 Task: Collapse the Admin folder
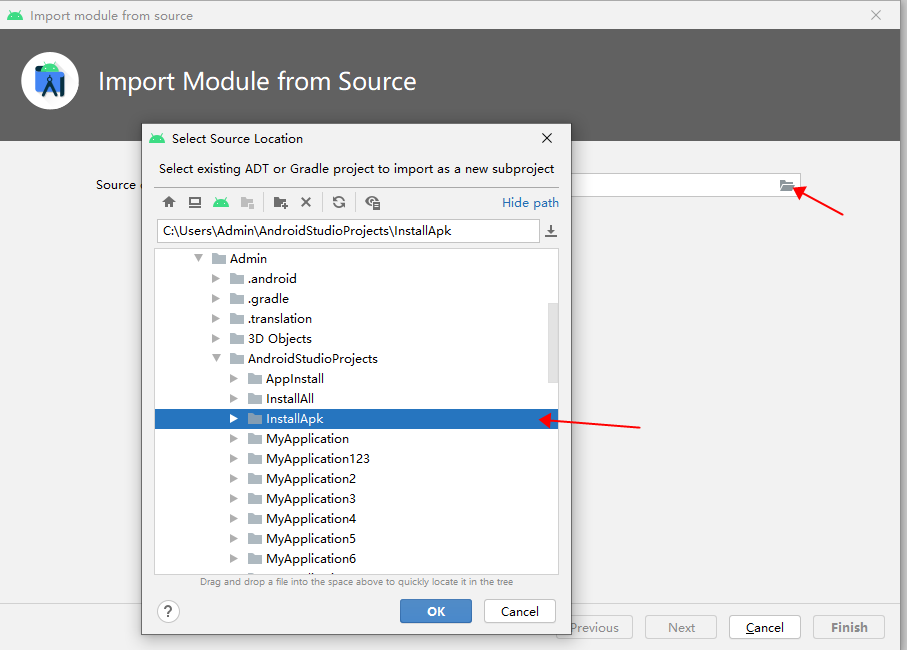[198, 258]
